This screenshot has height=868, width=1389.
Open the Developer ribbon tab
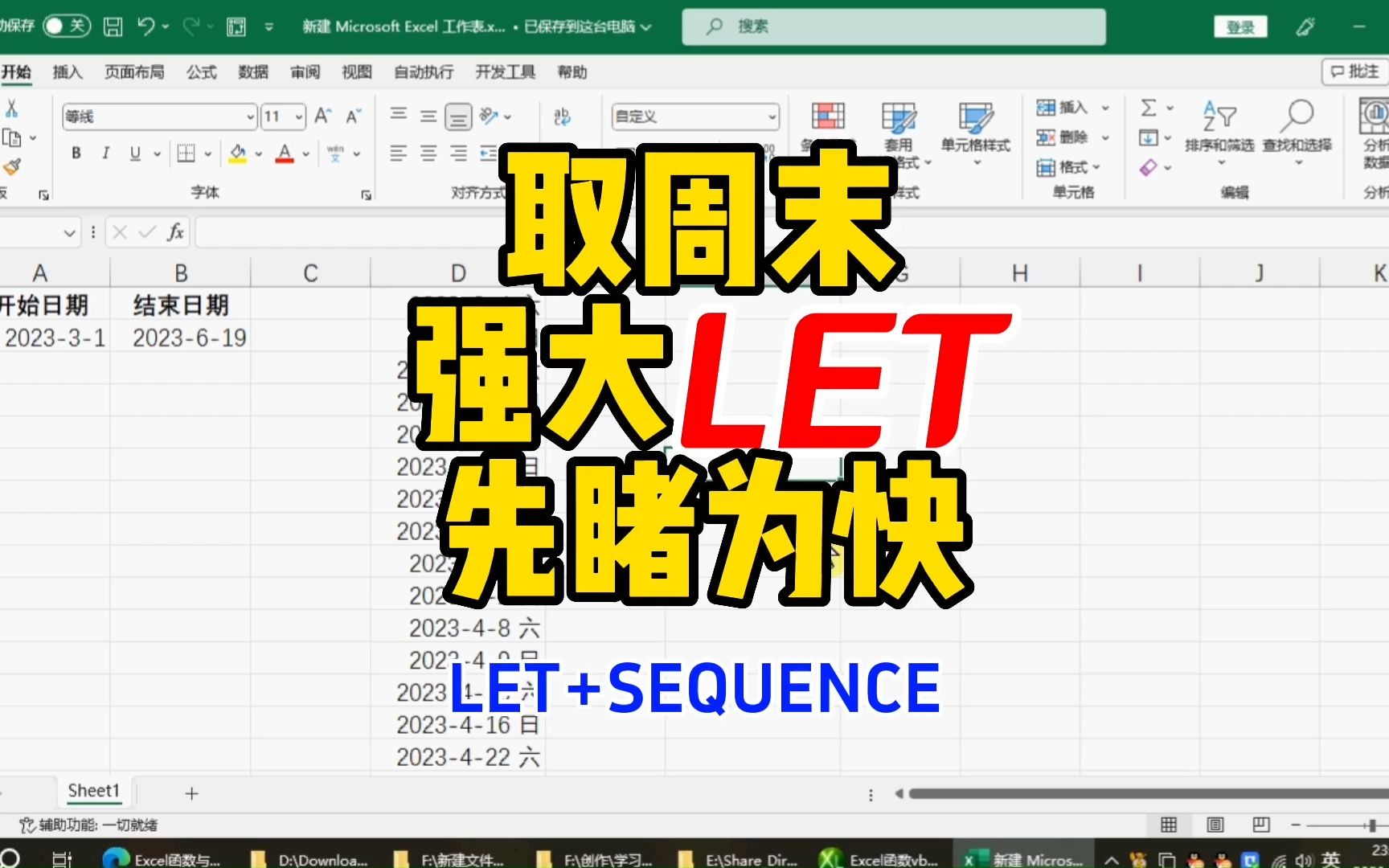pyautogui.click(x=505, y=72)
